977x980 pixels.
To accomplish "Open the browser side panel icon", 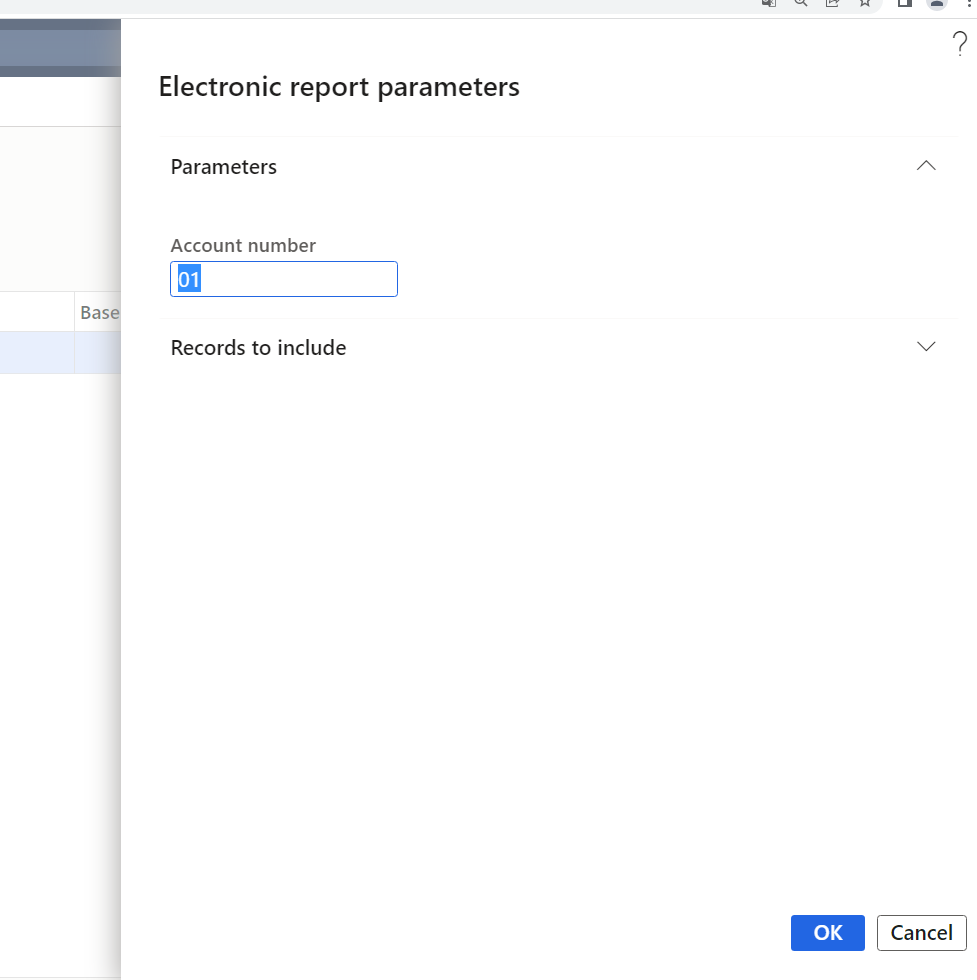I will pyautogui.click(x=903, y=4).
